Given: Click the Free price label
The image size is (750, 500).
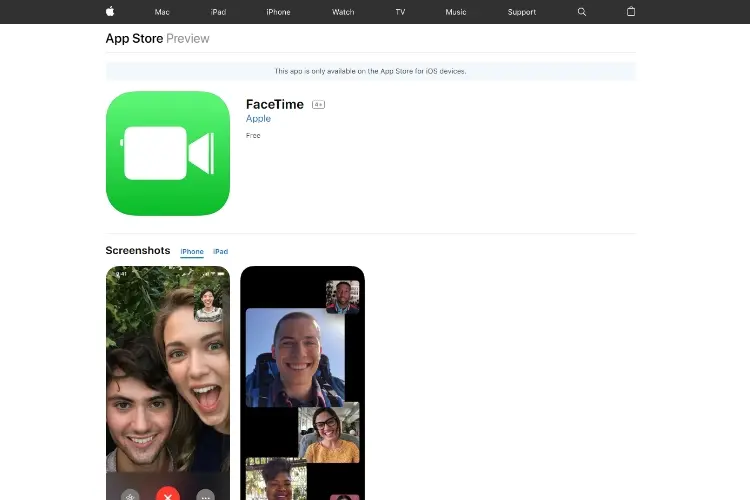Looking at the screenshot, I should click(253, 135).
